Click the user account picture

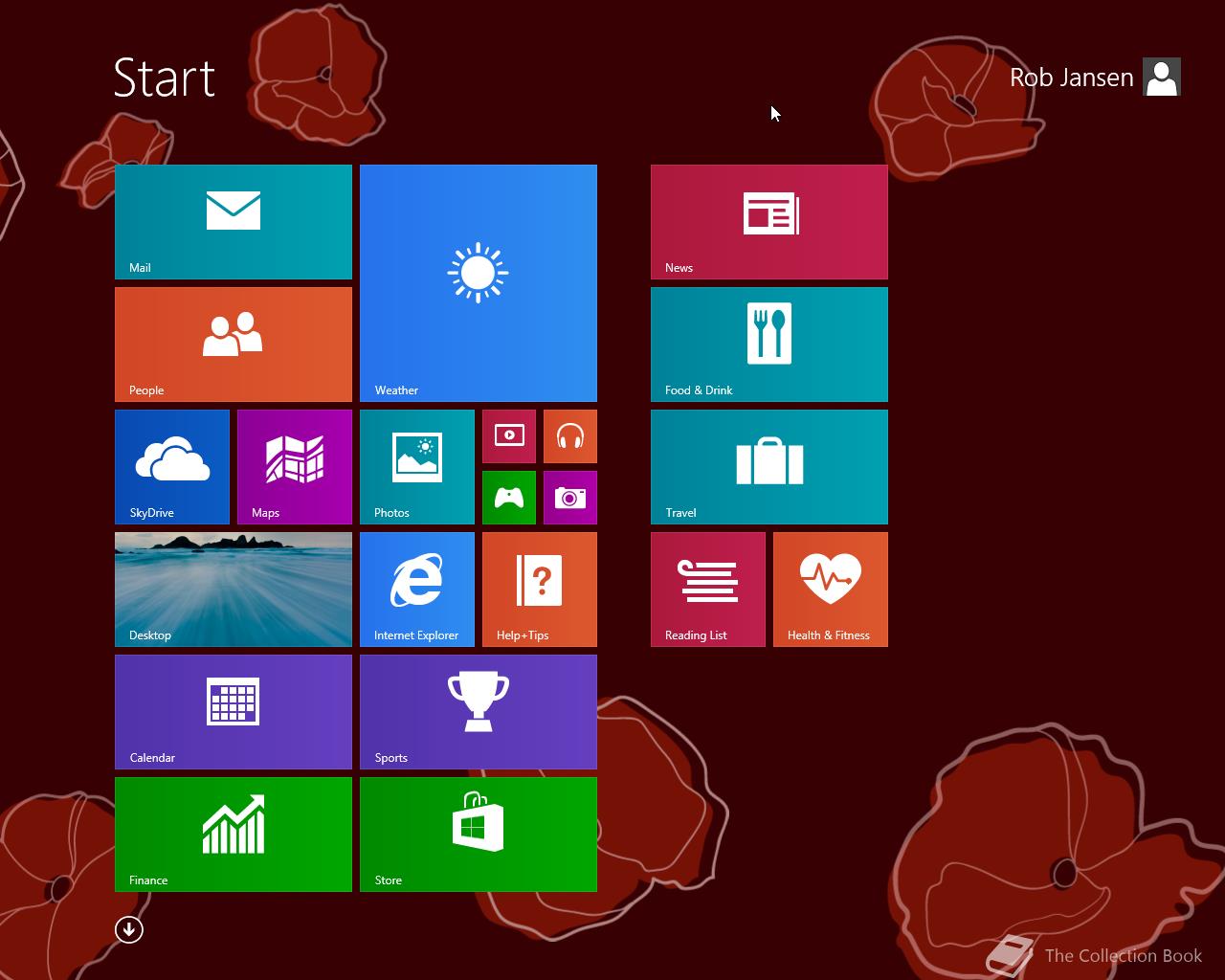tap(1162, 78)
